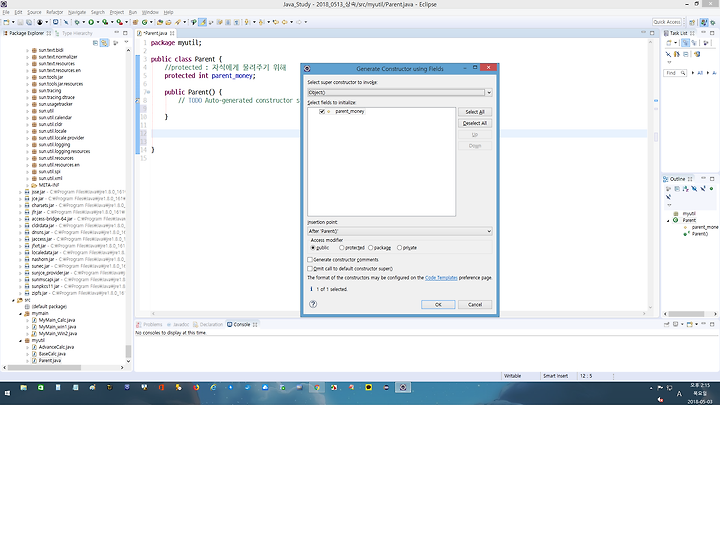Select Parent.java in Package Explorer

pyautogui.click(x=50, y=361)
